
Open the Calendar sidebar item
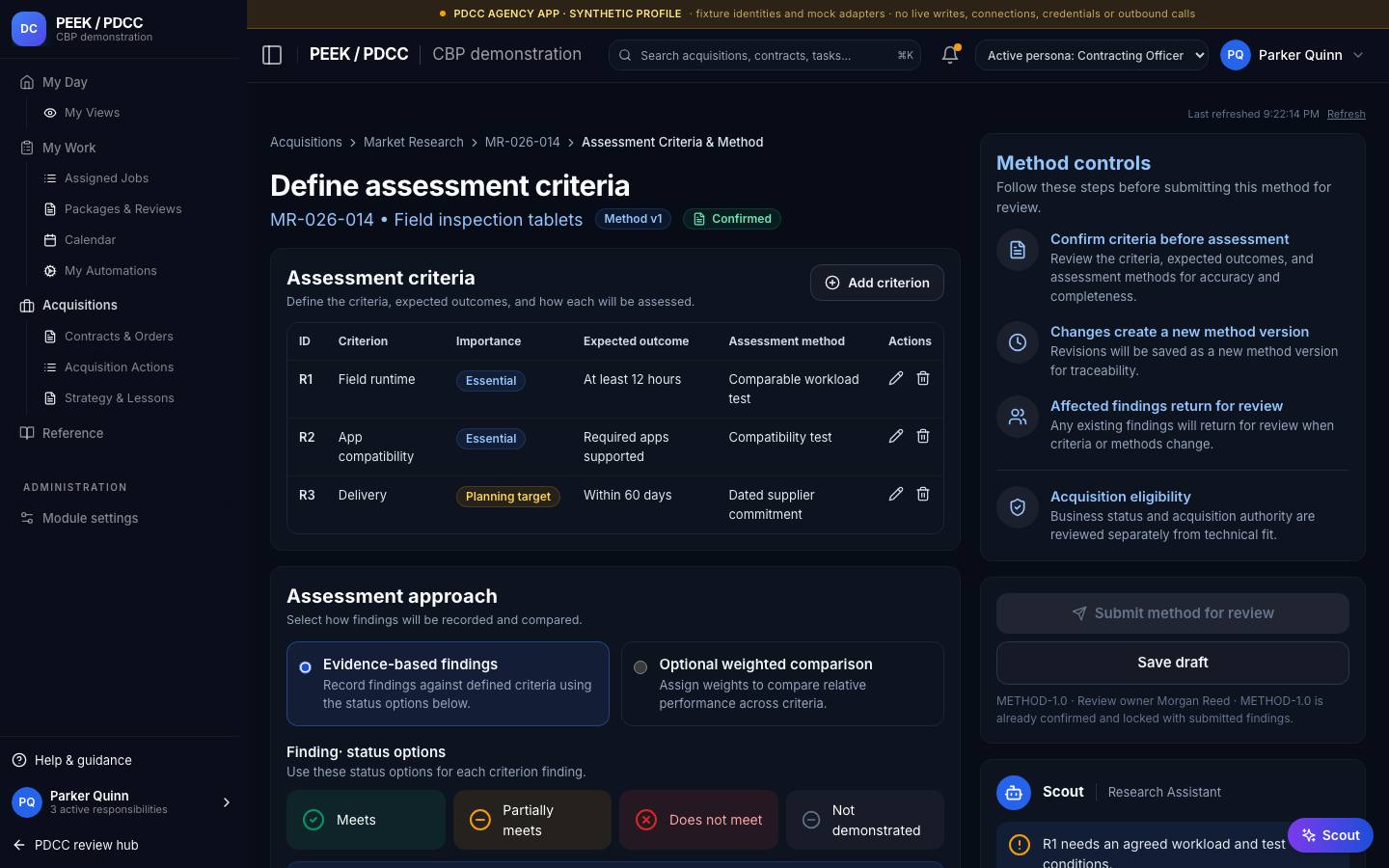click(90, 240)
